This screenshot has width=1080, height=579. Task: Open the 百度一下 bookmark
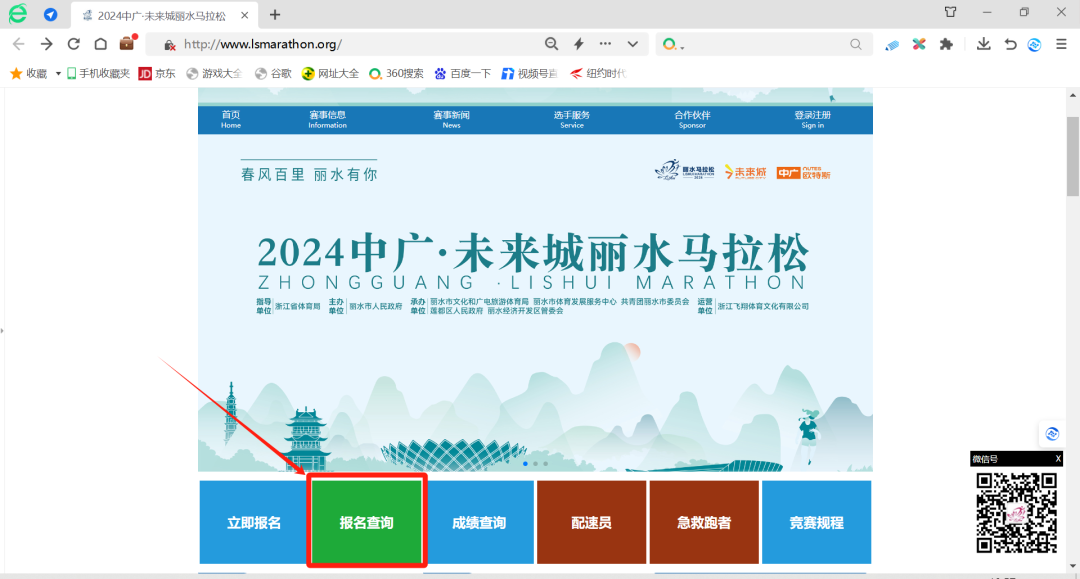[461, 73]
